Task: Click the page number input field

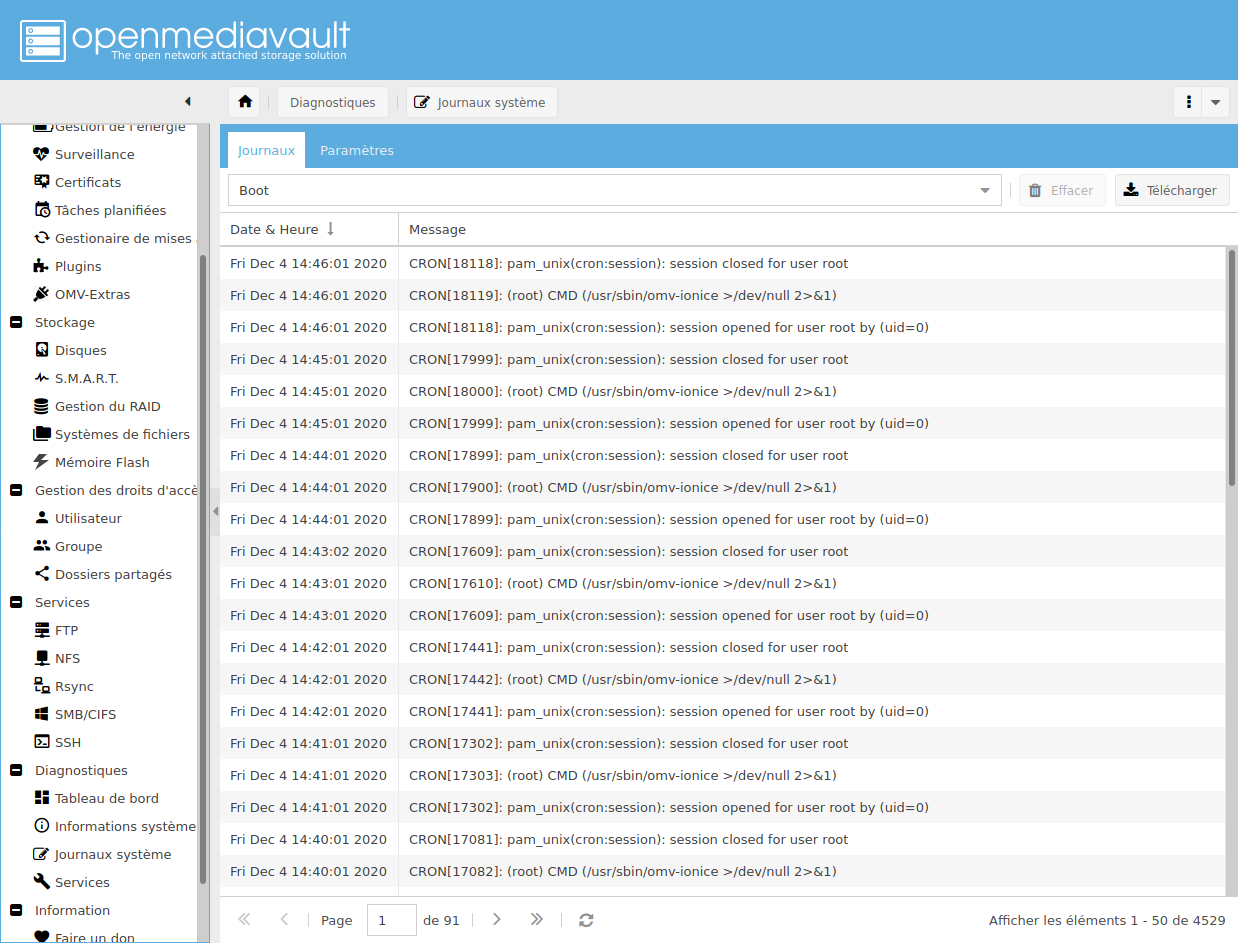Action: pos(391,920)
